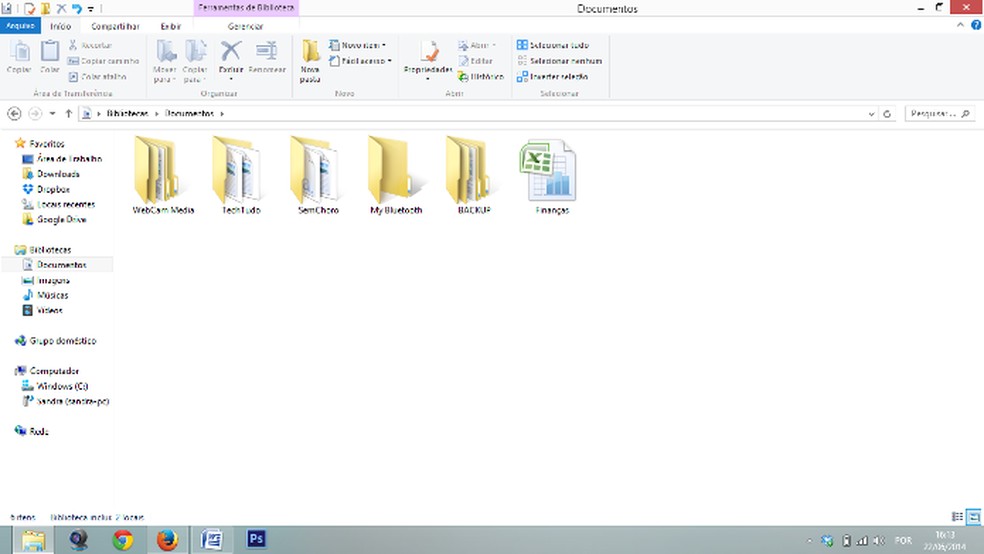Click the Pesquisar search field
Screen dimensions: 984x554
click(939, 114)
